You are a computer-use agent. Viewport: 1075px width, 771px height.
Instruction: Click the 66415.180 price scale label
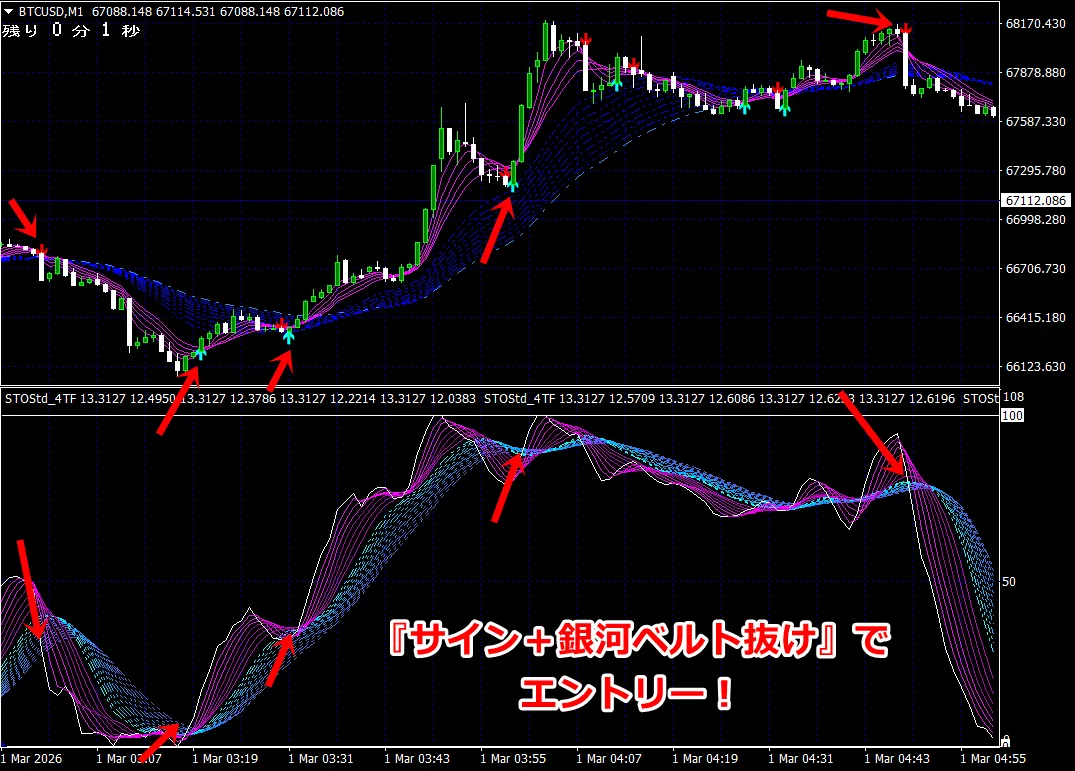pyautogui.click(x=1036, y=317)
